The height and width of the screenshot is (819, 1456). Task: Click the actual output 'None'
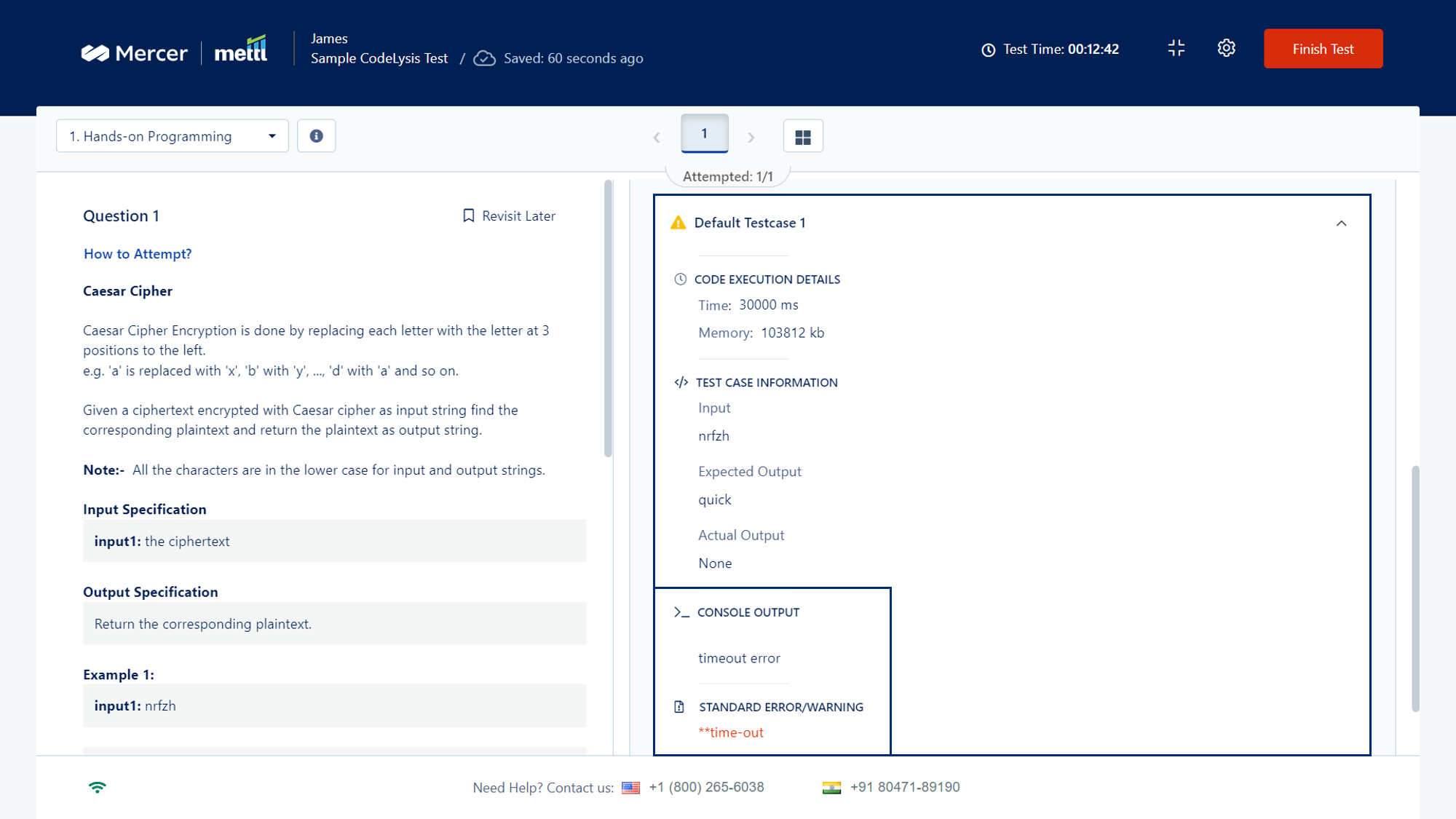pyautogui.click(x=715, y=563)
